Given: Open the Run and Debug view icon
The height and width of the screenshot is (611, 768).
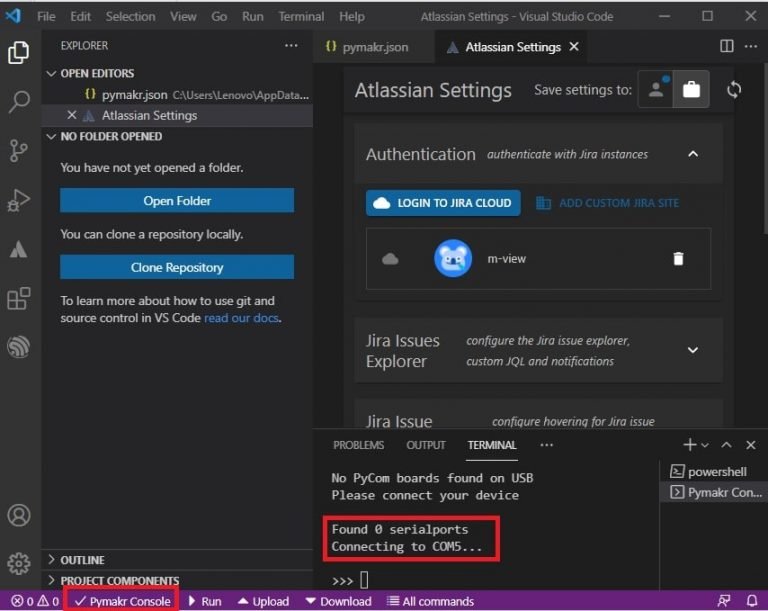Looking at the screenshot, I should click(x=19, y=200).
